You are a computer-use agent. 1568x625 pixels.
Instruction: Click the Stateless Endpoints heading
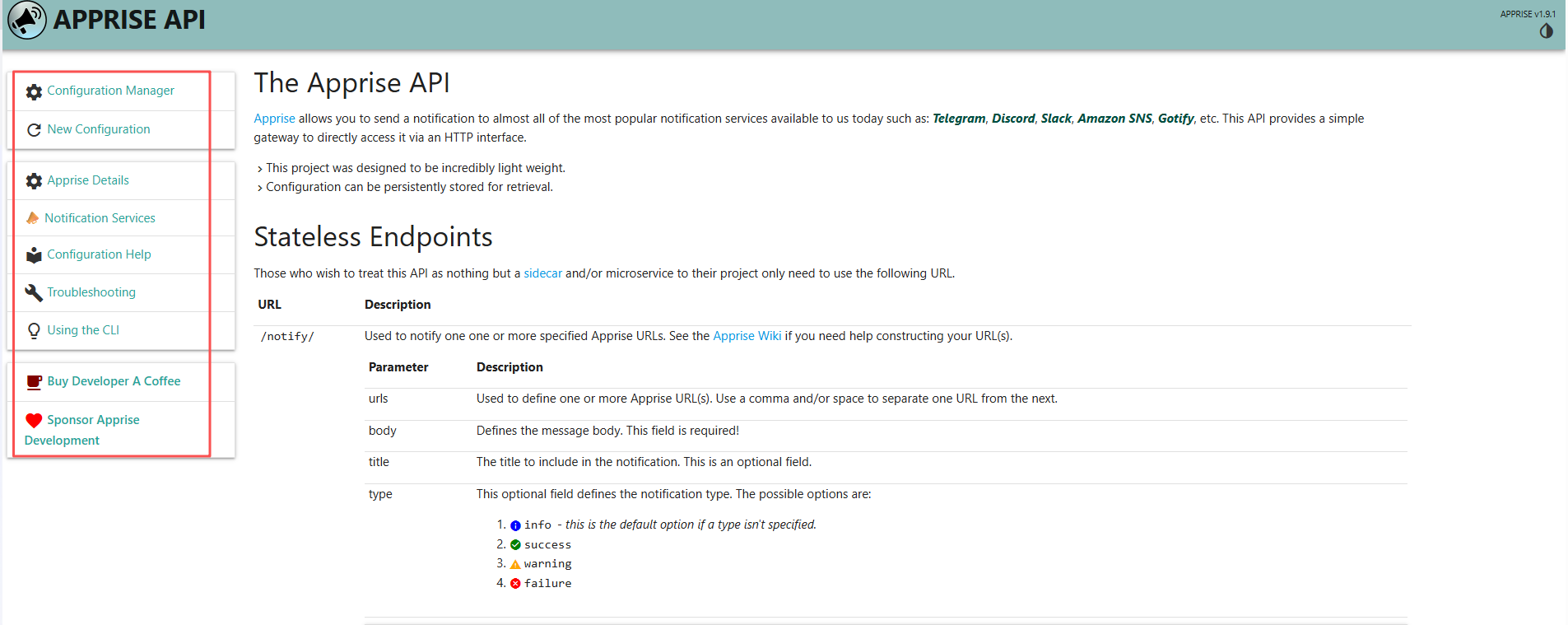pos(373,237)
